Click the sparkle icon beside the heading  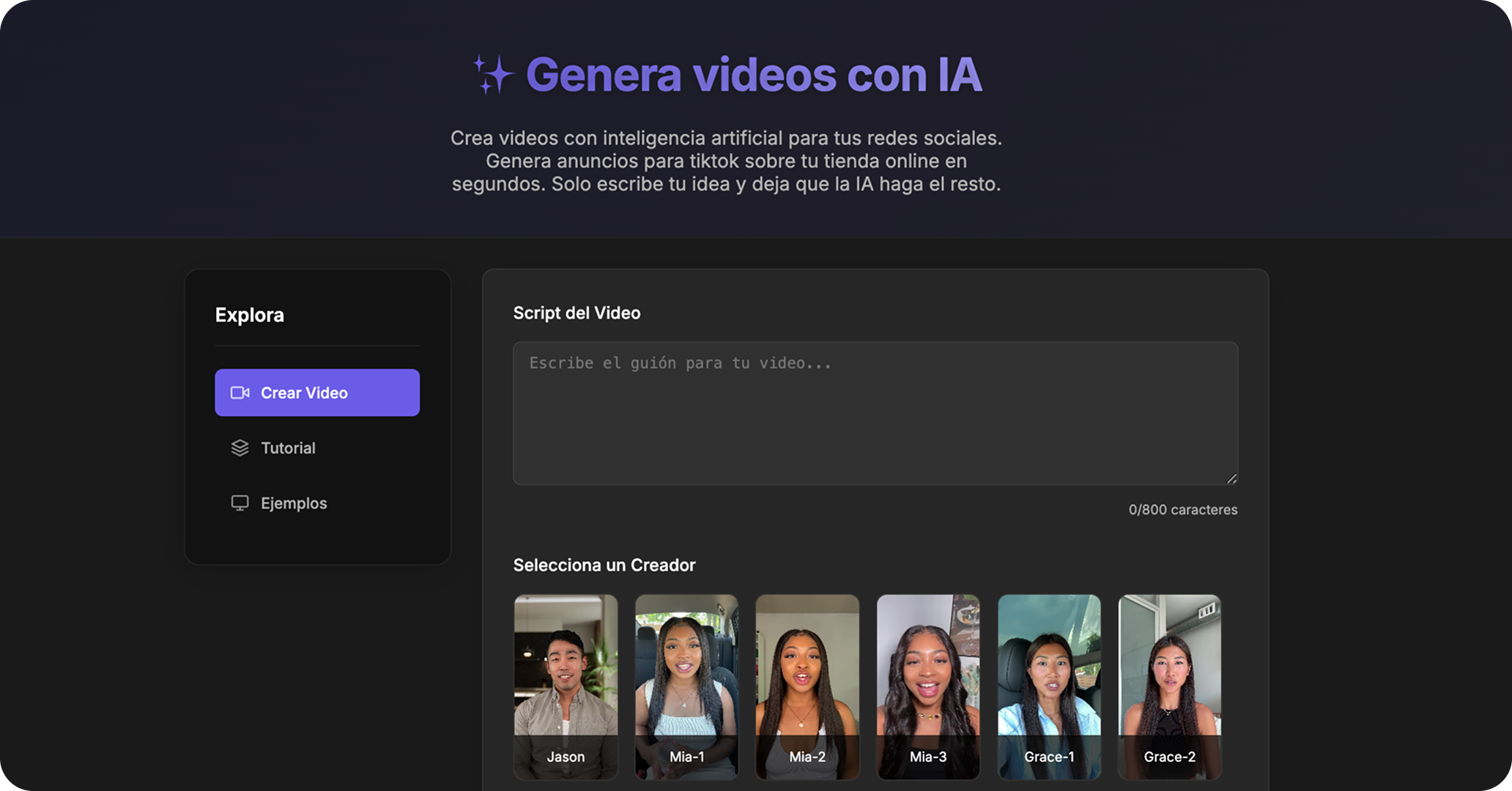coord(492,75)
